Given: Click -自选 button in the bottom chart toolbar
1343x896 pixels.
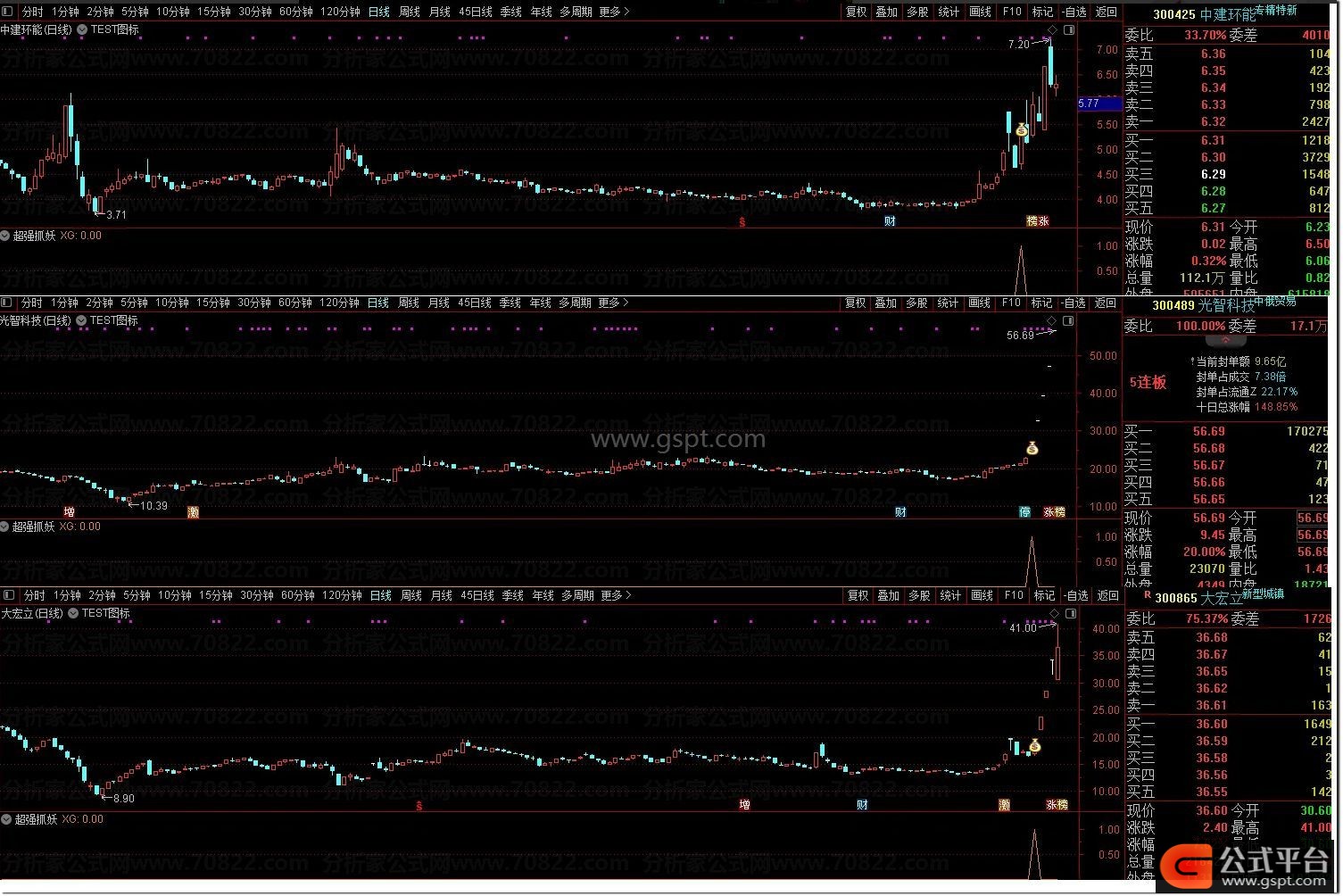Looking at the screenshot, I should coord(1076,595).
